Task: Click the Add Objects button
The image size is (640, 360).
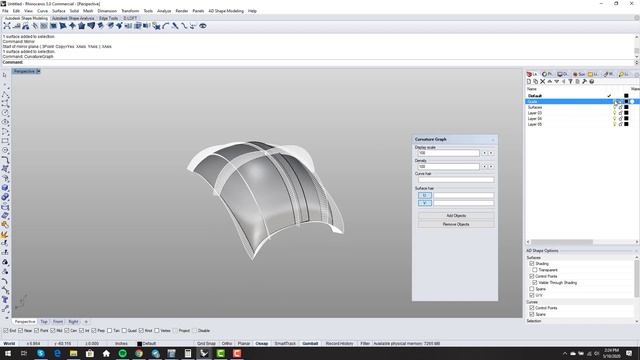Action: (456, 216)
